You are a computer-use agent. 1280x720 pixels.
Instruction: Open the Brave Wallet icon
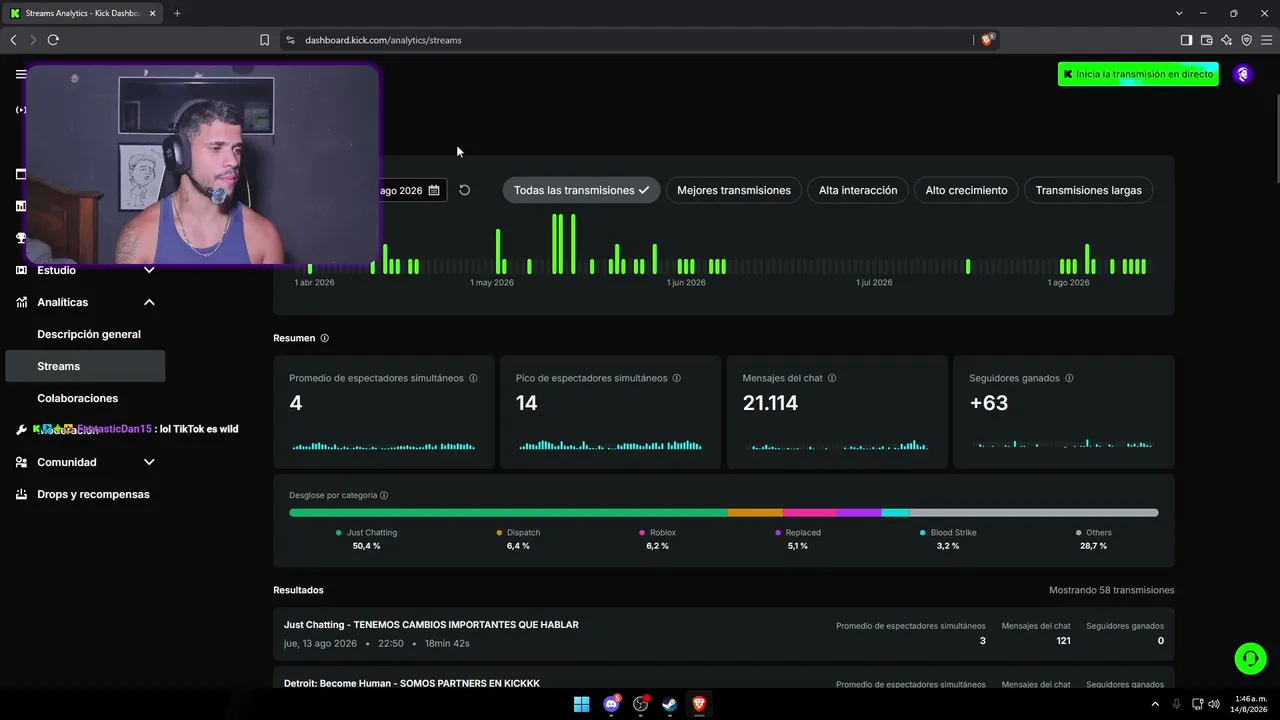tap(1206, 40)
